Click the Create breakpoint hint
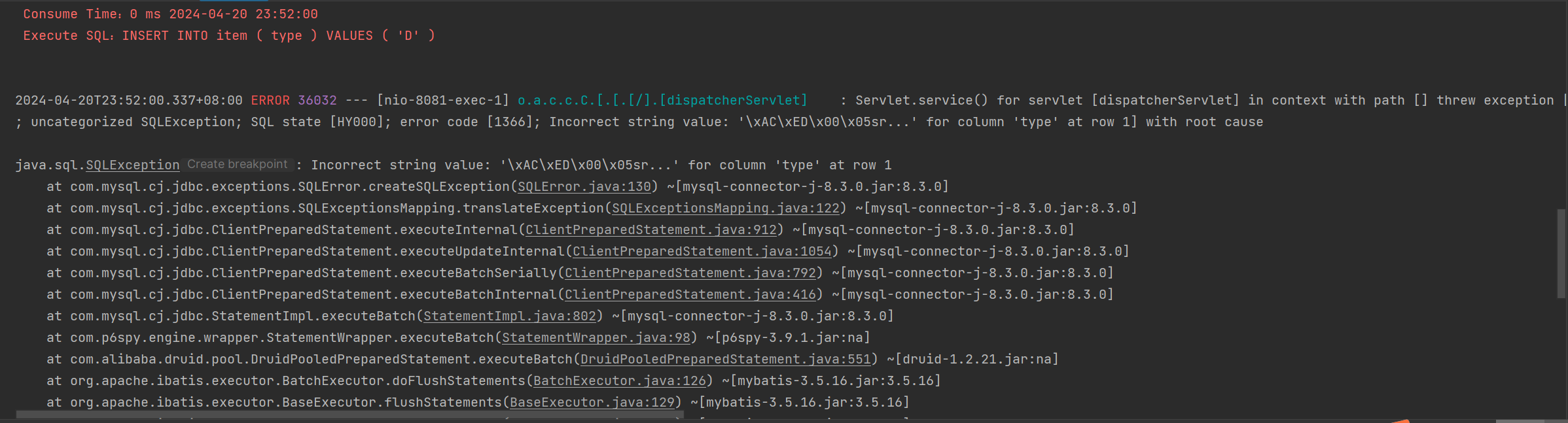The height and width of the screenshot is (423, 1568). pos(237,165)
